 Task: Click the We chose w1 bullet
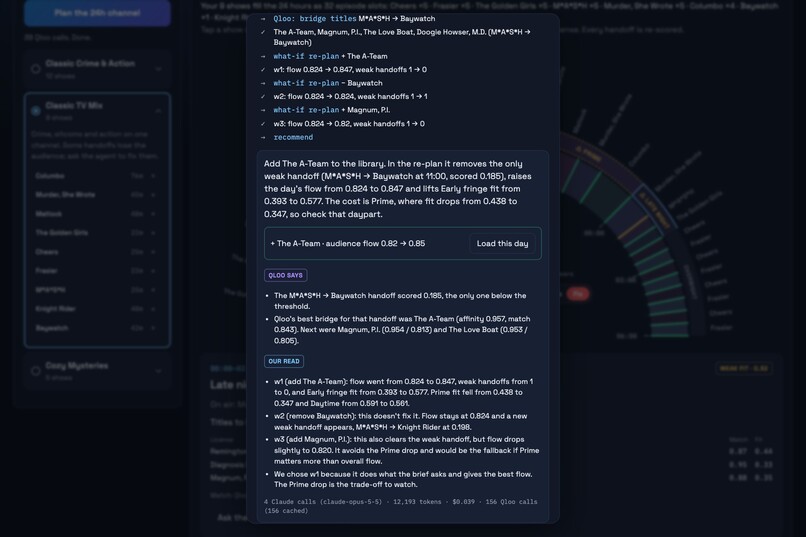pyautogui.click(x=403, y=479)
